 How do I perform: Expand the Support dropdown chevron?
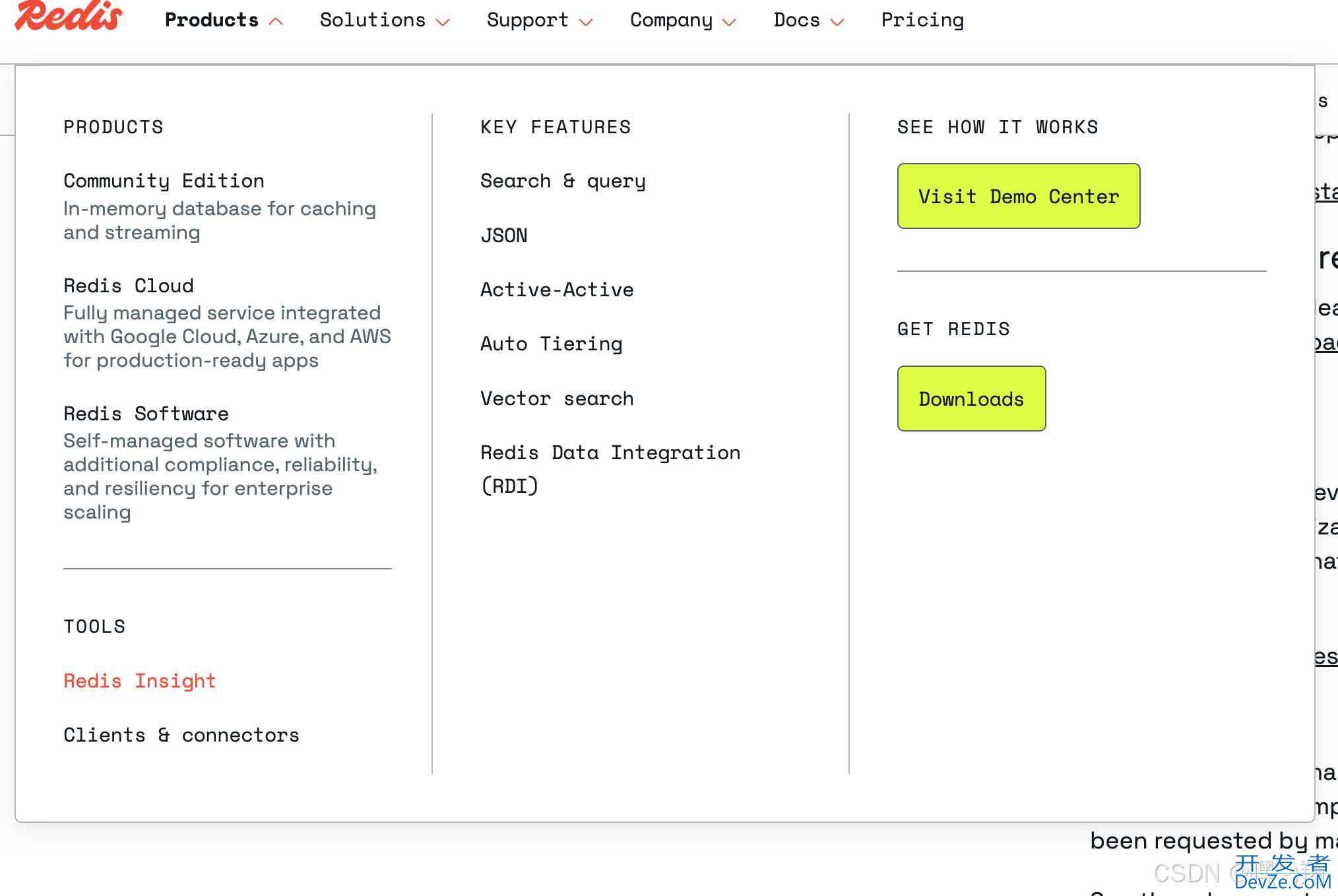(586, 22)
